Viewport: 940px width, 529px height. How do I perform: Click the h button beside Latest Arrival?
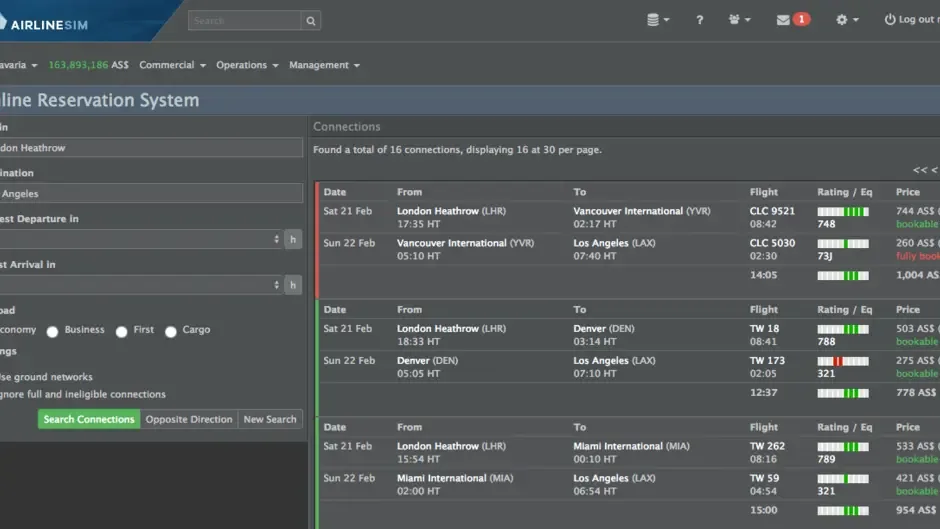[x=293, y=285]
